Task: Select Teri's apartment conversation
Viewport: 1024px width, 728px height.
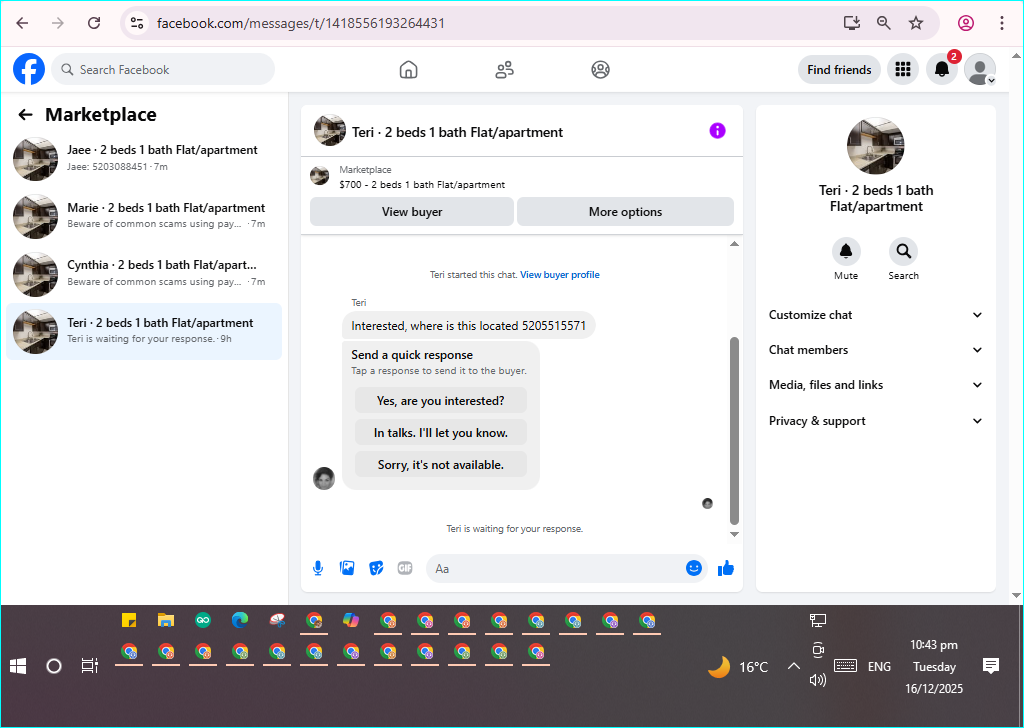Action: click(x=144, y=331)
